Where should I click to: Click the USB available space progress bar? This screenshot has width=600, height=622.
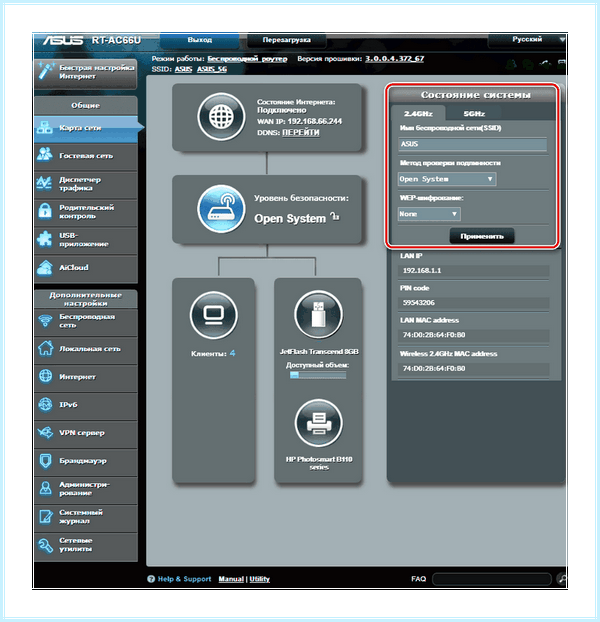318,375
